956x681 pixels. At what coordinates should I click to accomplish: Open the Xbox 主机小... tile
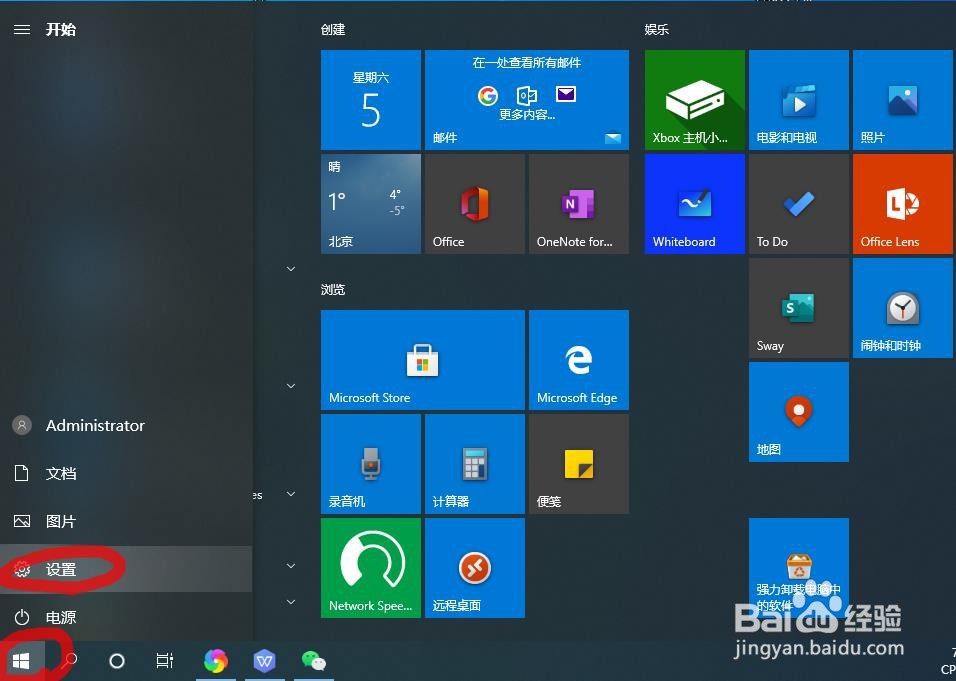(694, 100)
